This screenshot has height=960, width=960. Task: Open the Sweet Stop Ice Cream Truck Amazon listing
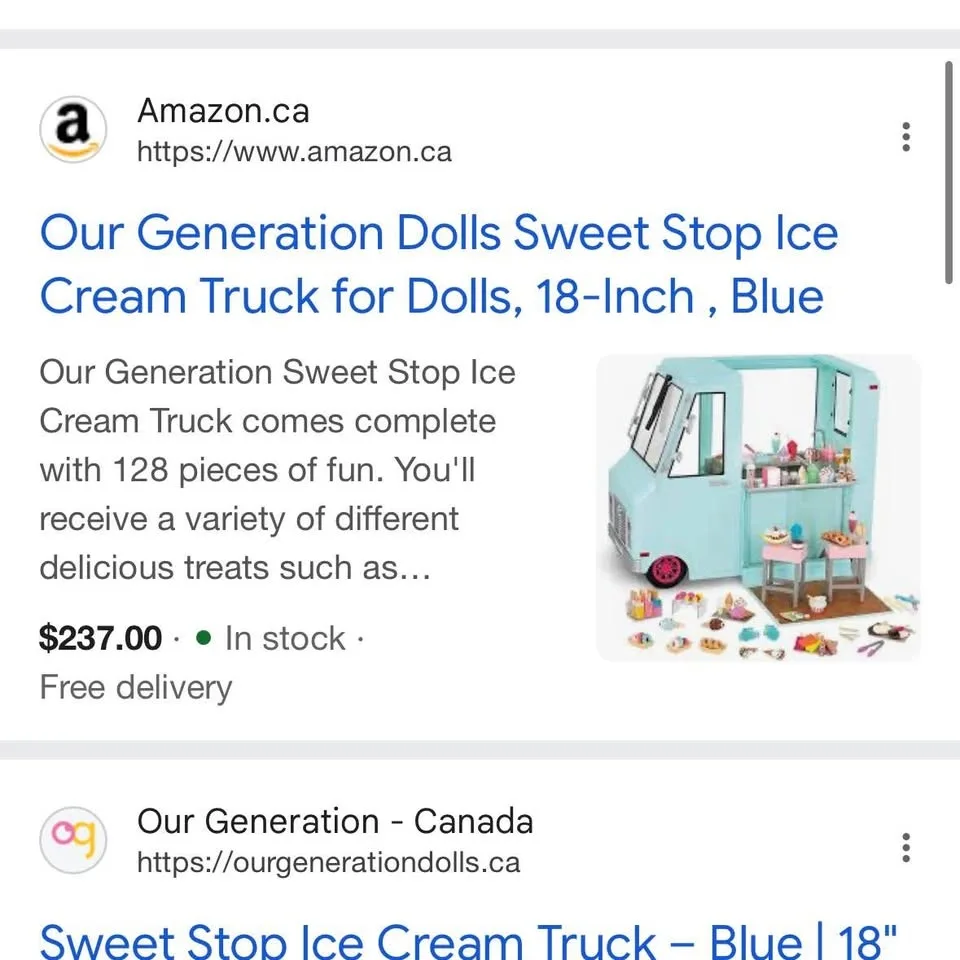pos(438,264)
